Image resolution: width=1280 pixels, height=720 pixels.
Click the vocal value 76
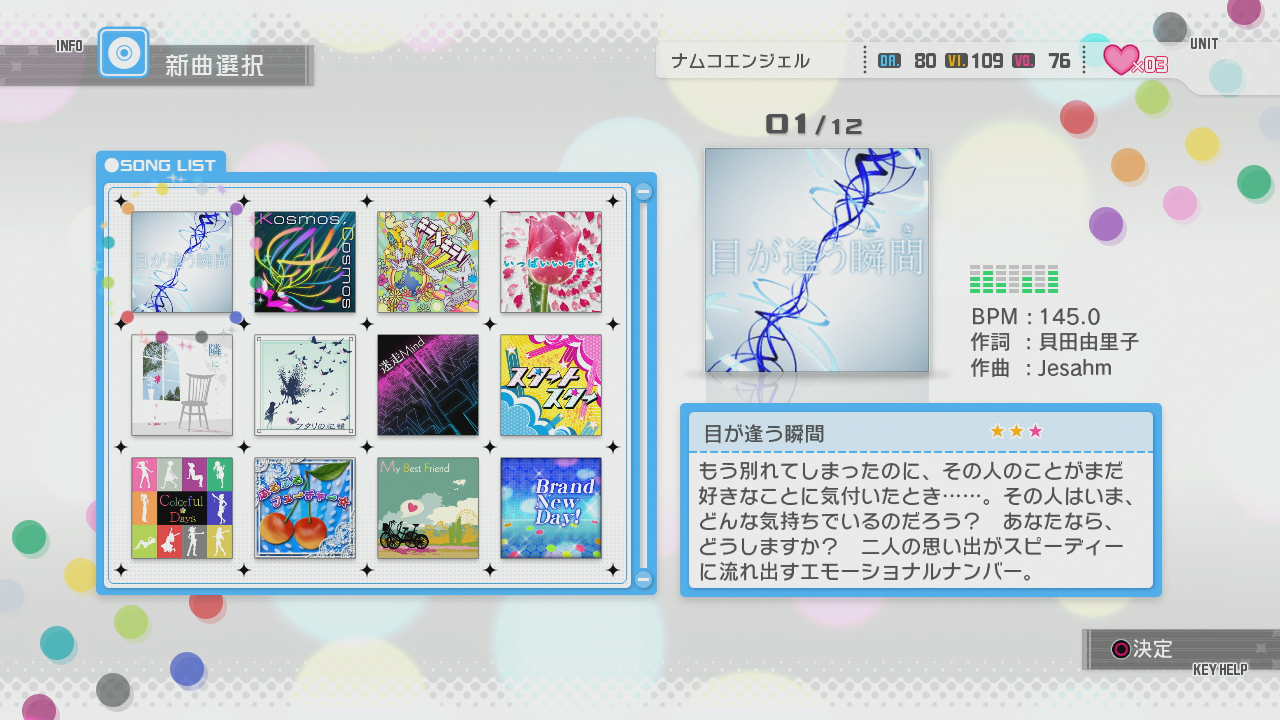pyautogui.click(x=1059, y=61)
